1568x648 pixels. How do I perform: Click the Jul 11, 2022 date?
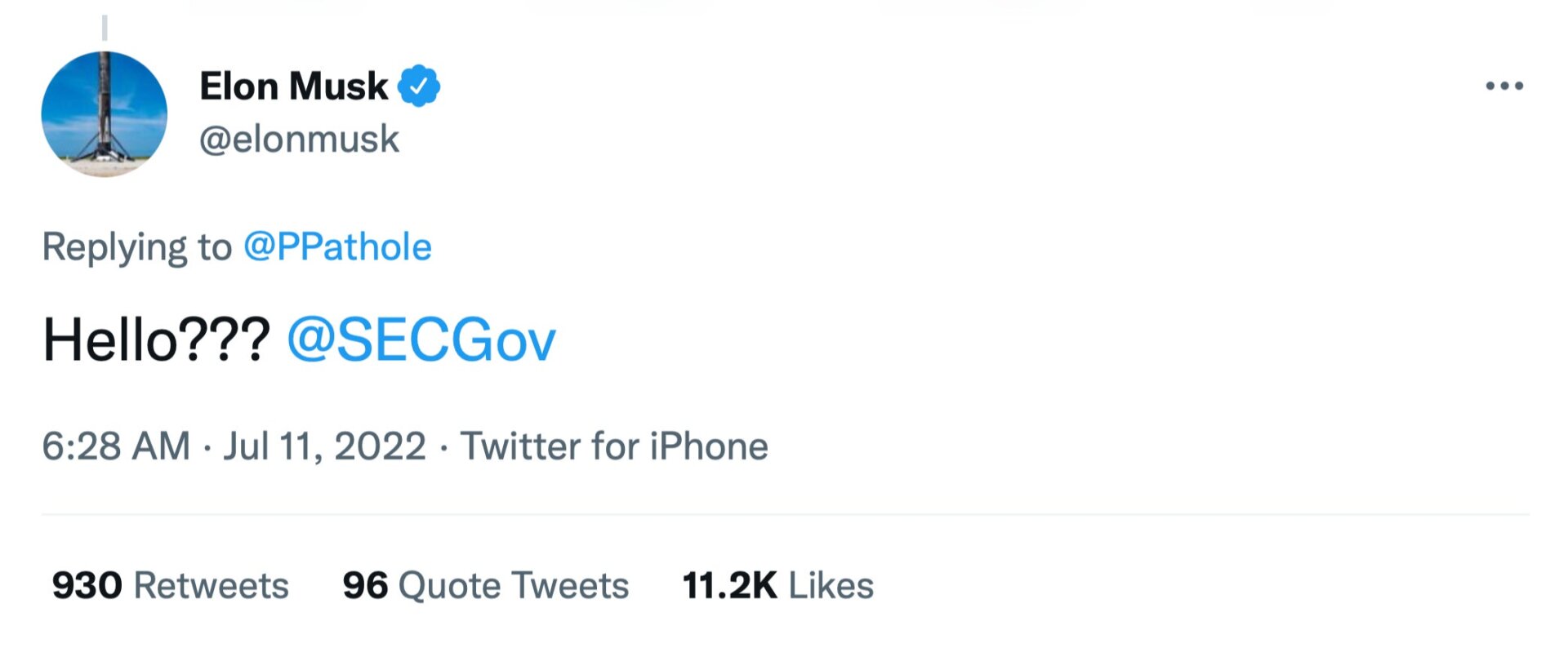[x=325, y=445]
